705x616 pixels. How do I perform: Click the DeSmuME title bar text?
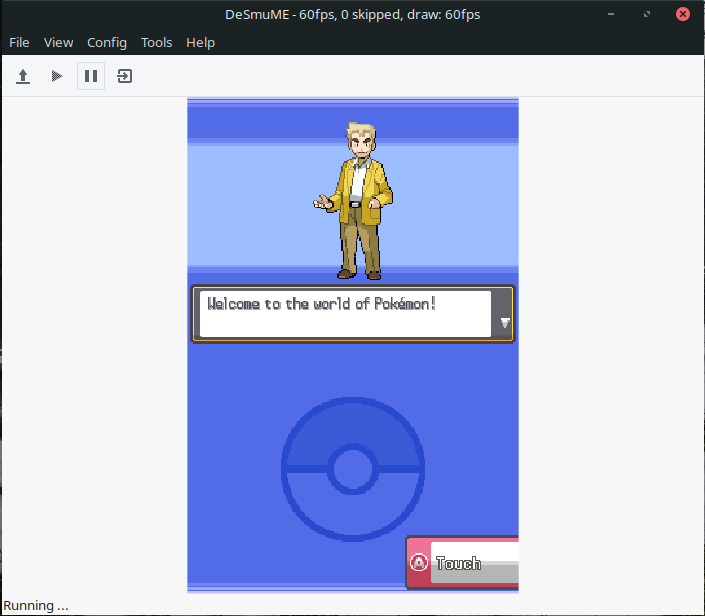(x=352, y=14)
